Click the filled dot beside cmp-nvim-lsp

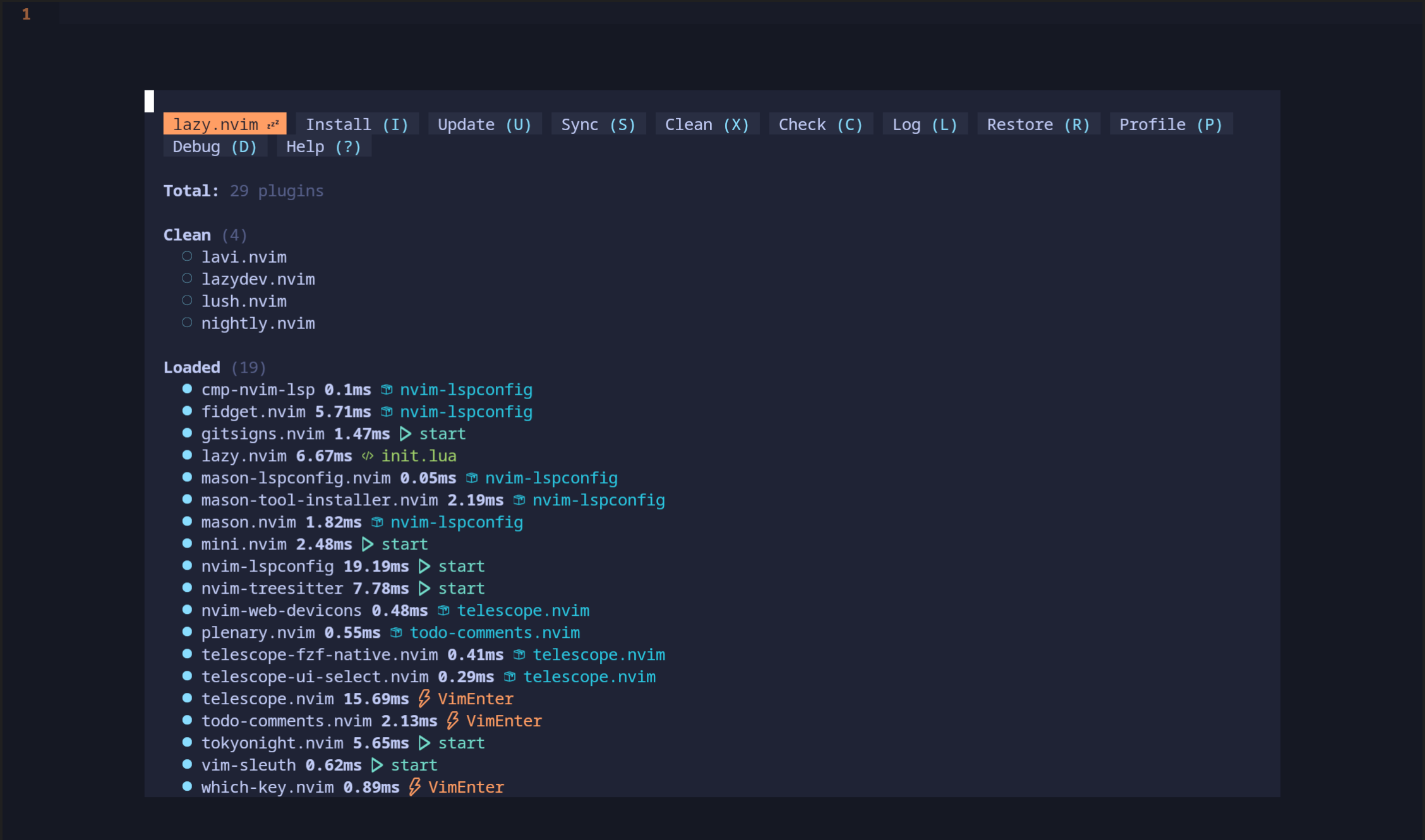coord(187,389)
